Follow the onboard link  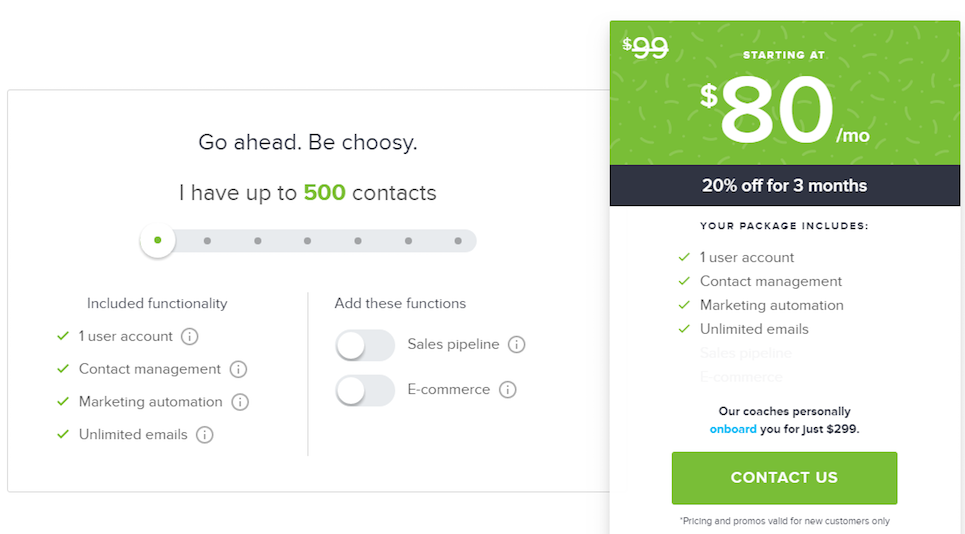coord(733,429)
